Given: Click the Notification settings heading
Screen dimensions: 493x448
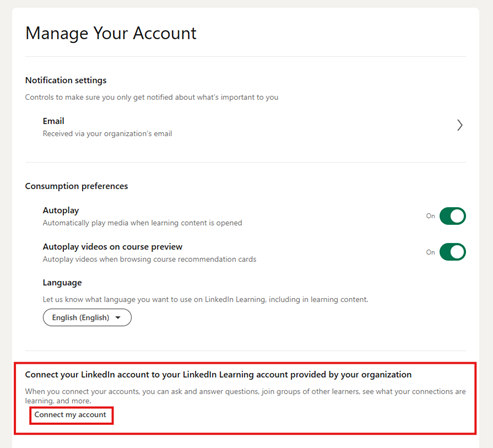Looking at the screenshot, I should click(x=66, y=80).
